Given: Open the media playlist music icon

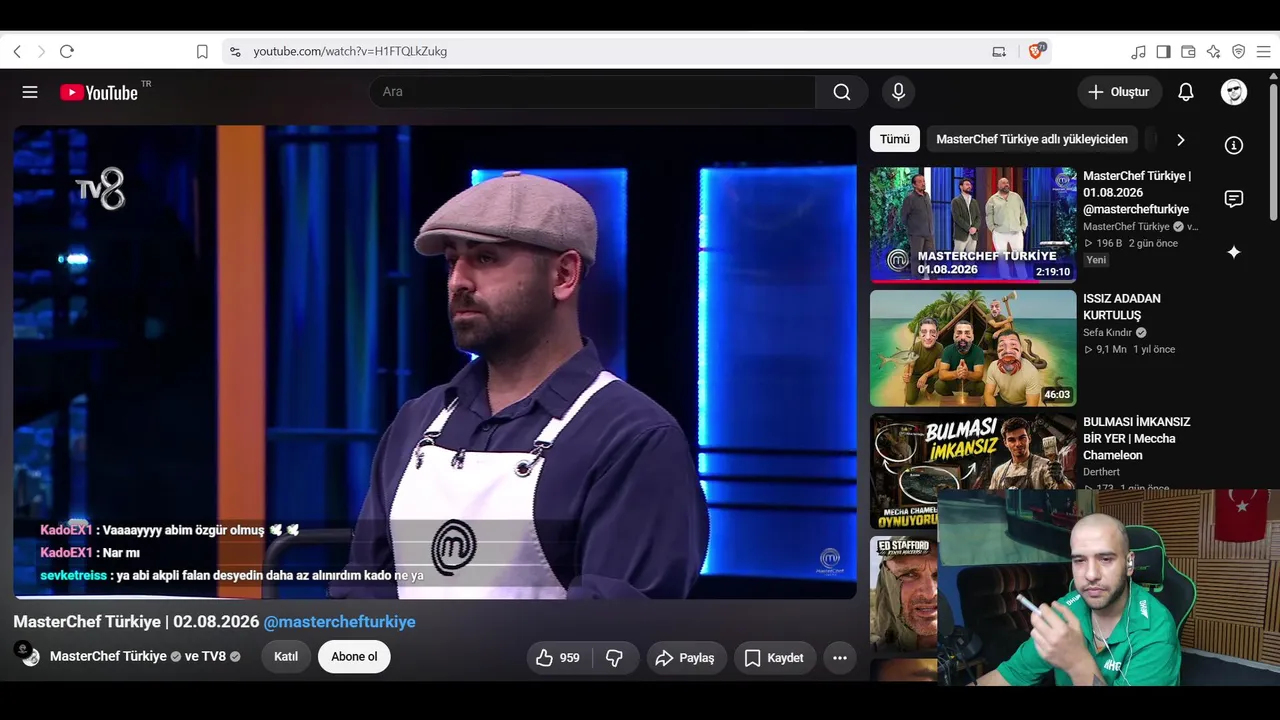Looking at the screenshot, I should click(x=1139, y=51).
